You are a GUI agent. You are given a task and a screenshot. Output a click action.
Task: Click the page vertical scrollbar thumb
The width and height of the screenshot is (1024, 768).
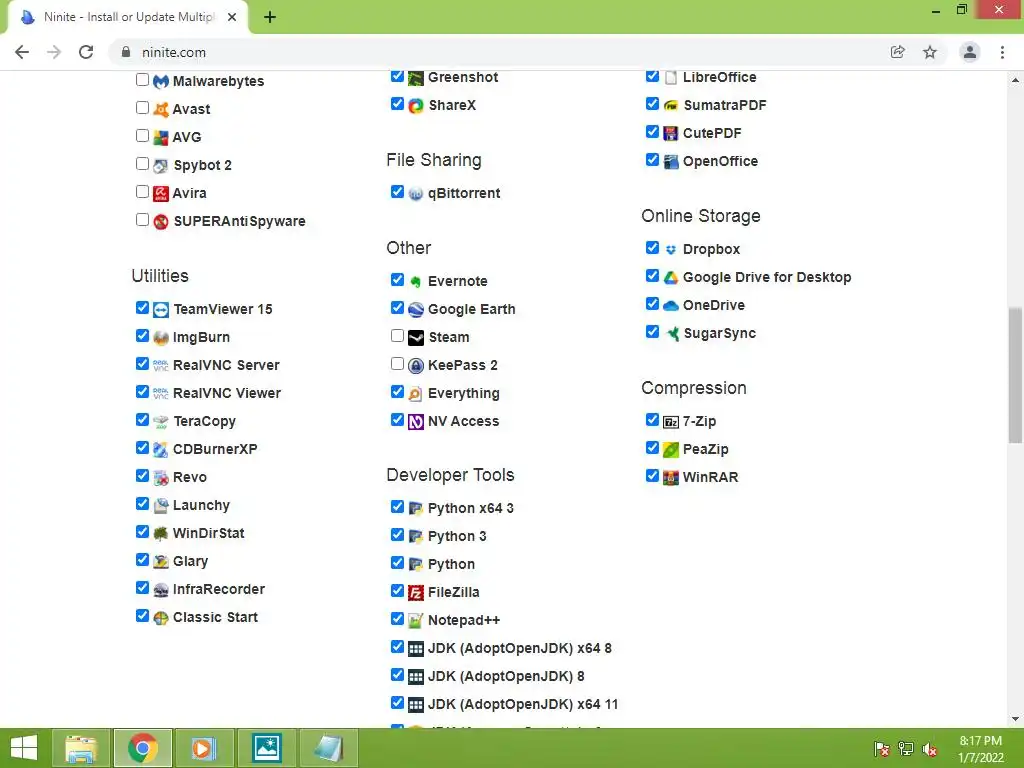pyautogui.click(x=1015, y=376)
